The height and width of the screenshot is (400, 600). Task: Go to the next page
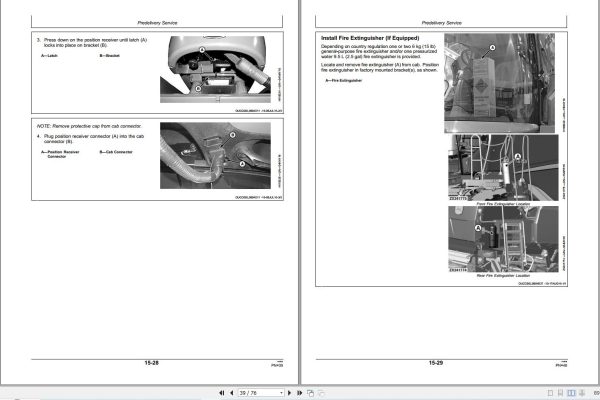pyautogui.click(x=289, y=393)
